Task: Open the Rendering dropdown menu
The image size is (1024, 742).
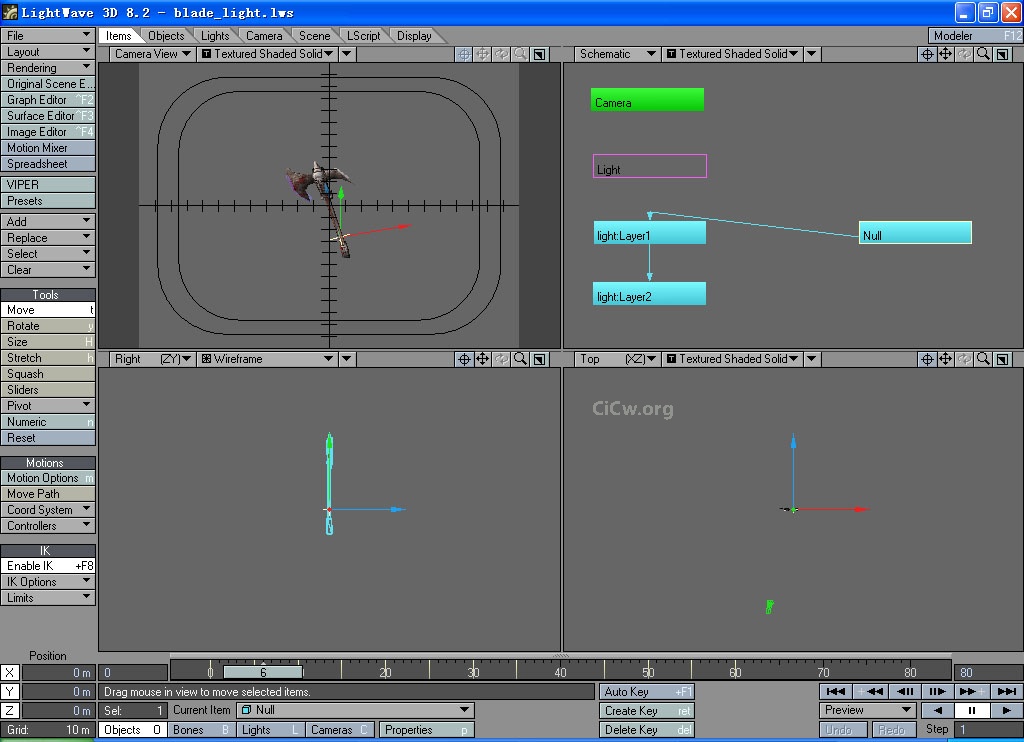Action: 48,67
